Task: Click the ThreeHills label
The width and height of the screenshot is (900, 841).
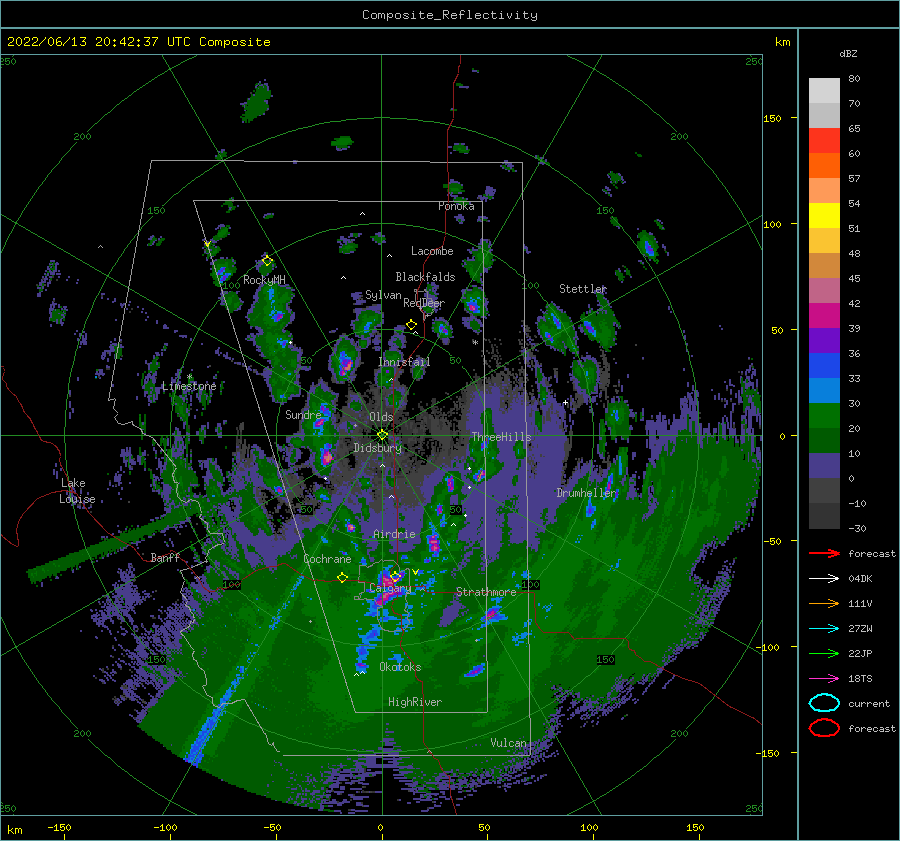Action: 501,437
